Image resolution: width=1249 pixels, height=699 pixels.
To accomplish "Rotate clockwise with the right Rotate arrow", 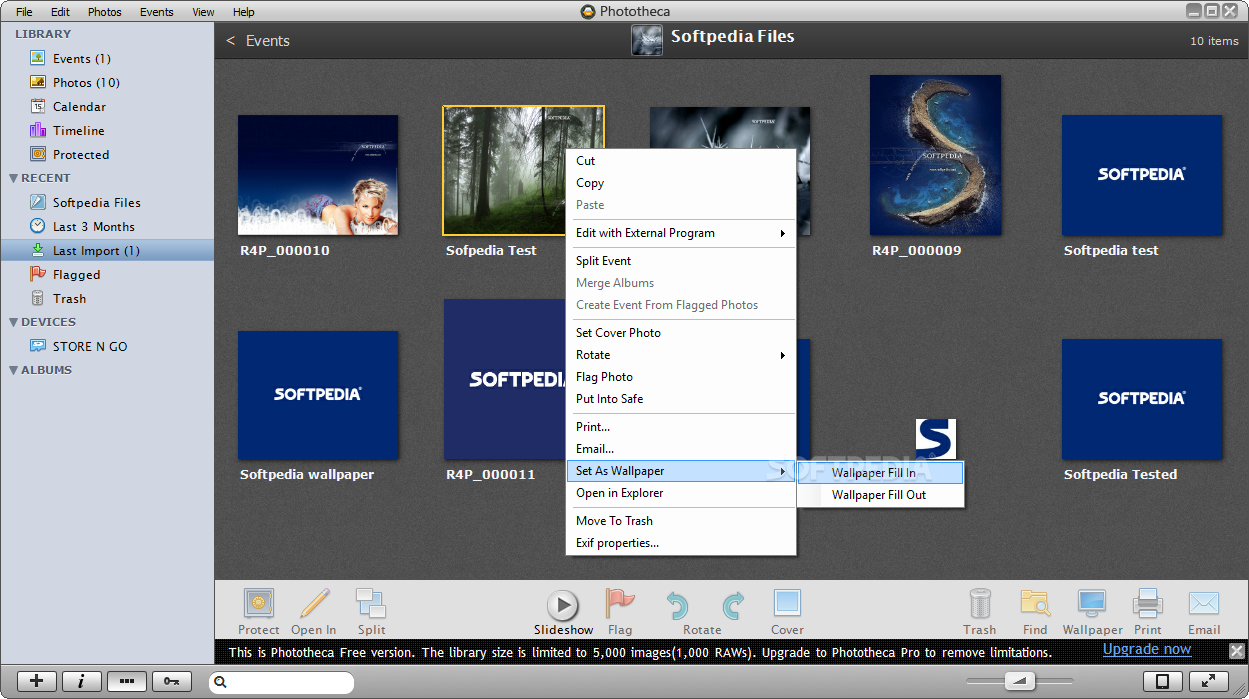I will point(733,605).
